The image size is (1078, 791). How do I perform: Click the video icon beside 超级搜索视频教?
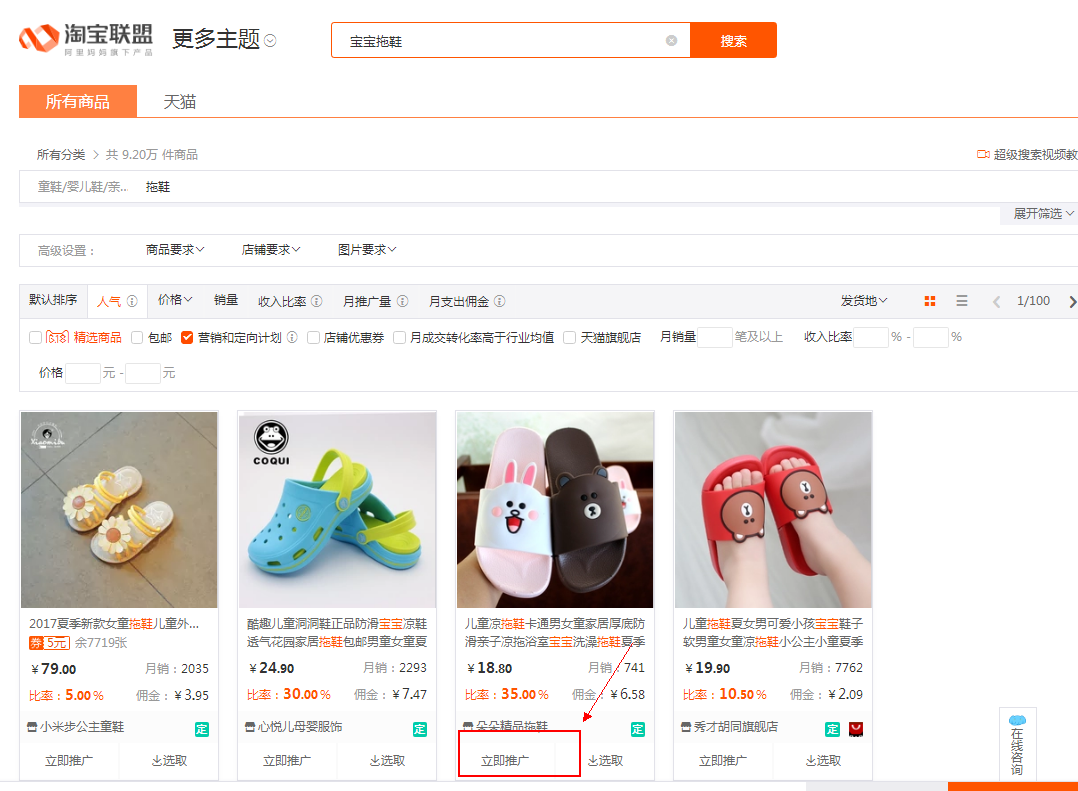click(983, 155)
